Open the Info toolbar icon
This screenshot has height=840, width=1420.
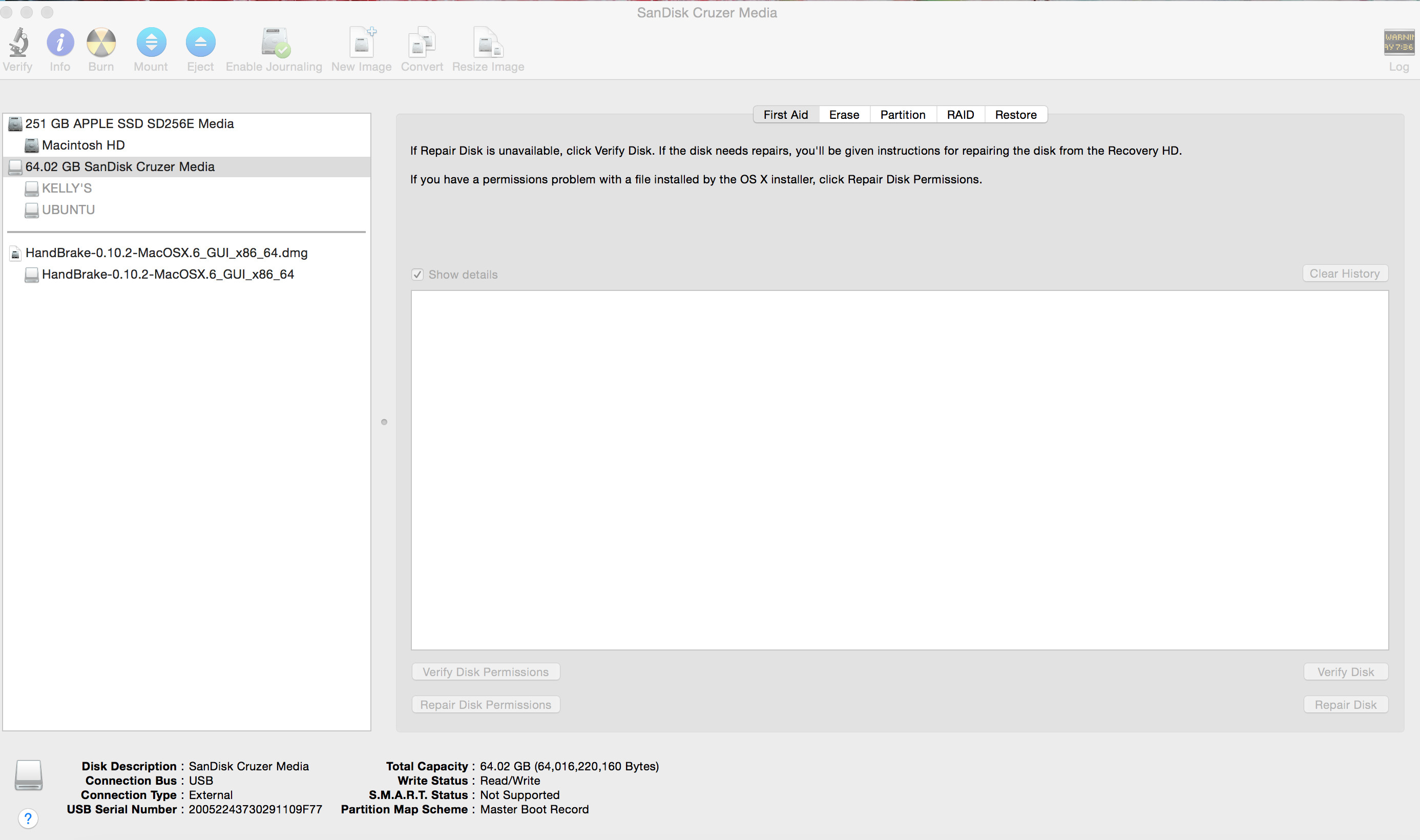pyautogui.click(x=60, y=43)
